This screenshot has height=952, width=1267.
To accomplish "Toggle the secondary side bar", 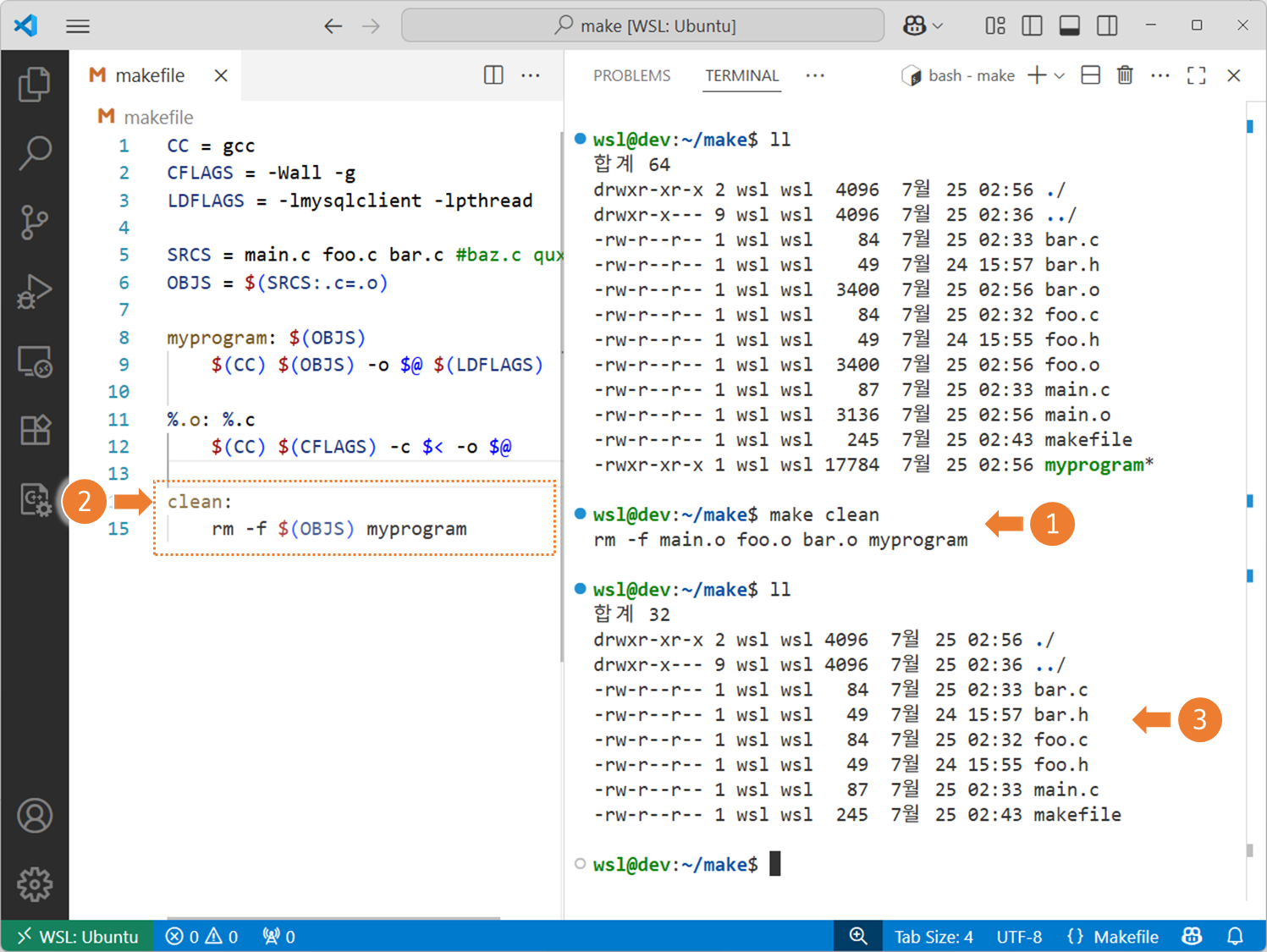I will click(x=1107, y=26).
